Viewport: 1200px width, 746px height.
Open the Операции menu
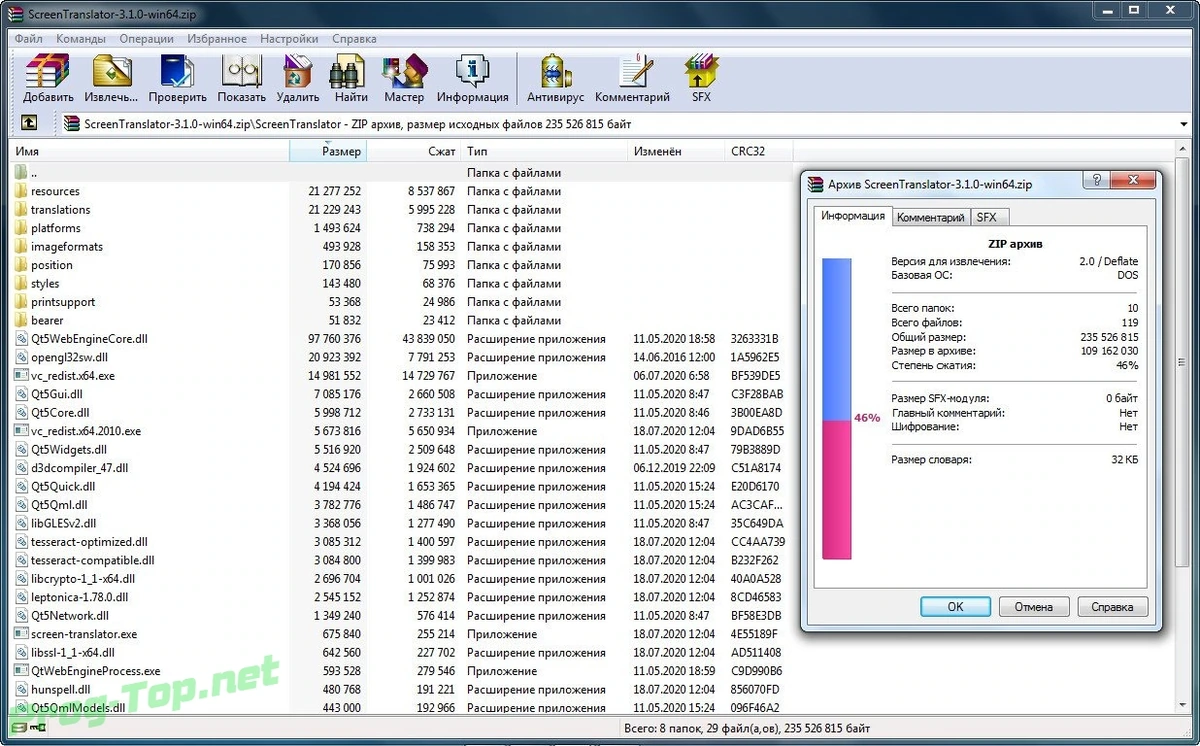(146, 39)
